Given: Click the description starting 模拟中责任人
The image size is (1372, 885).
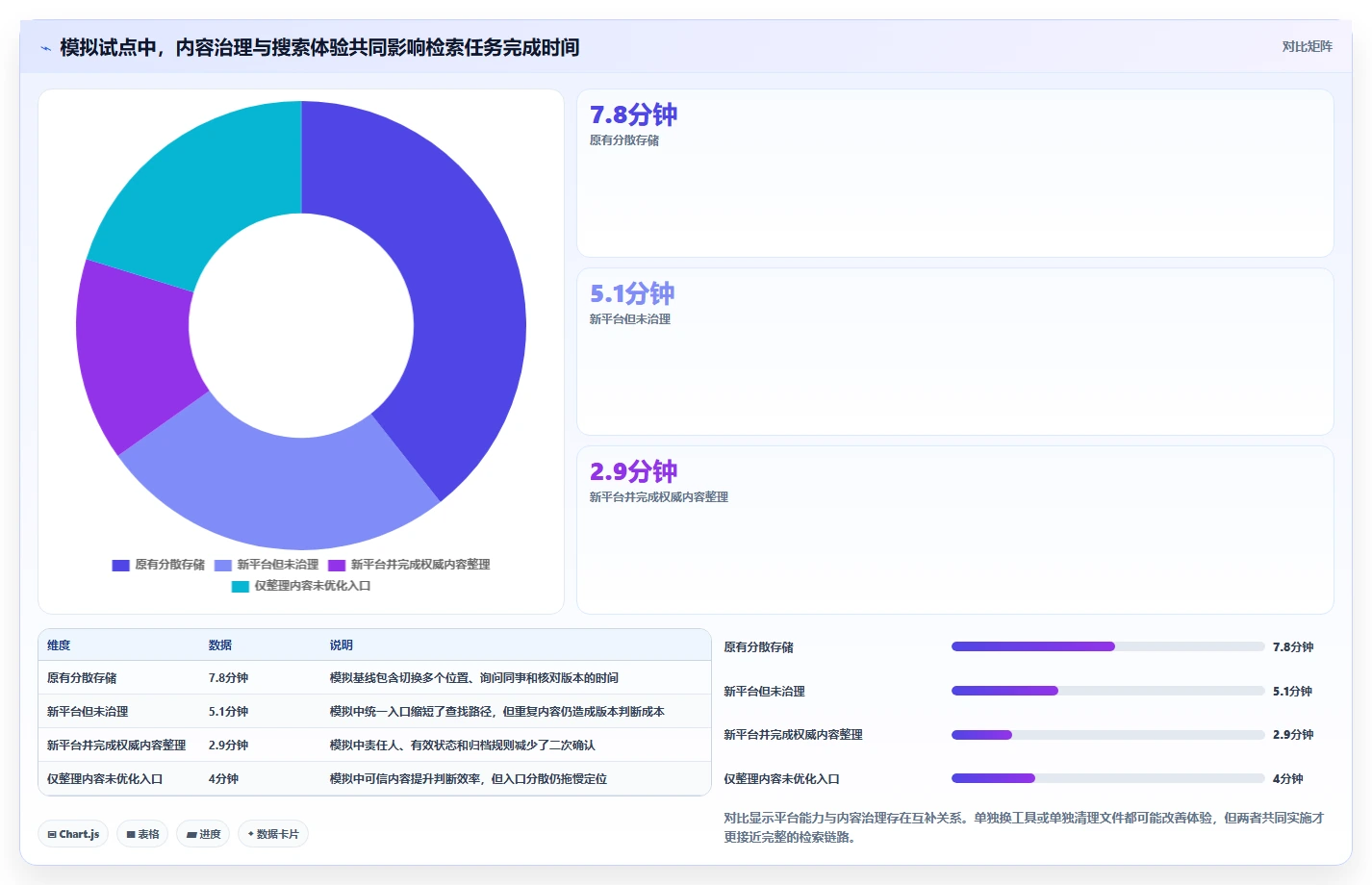Looking at the screenshot, I should coord(463,746).
